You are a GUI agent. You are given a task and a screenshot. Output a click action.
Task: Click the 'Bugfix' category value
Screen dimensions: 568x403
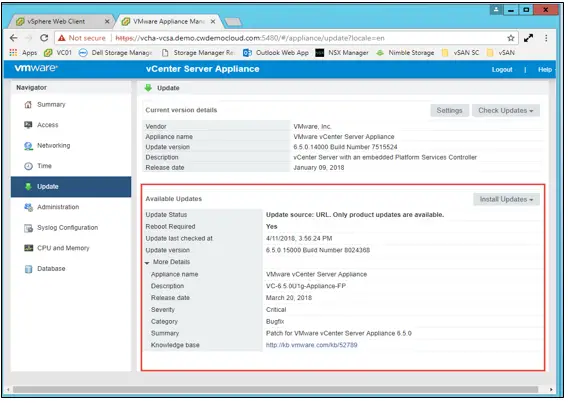275,322
